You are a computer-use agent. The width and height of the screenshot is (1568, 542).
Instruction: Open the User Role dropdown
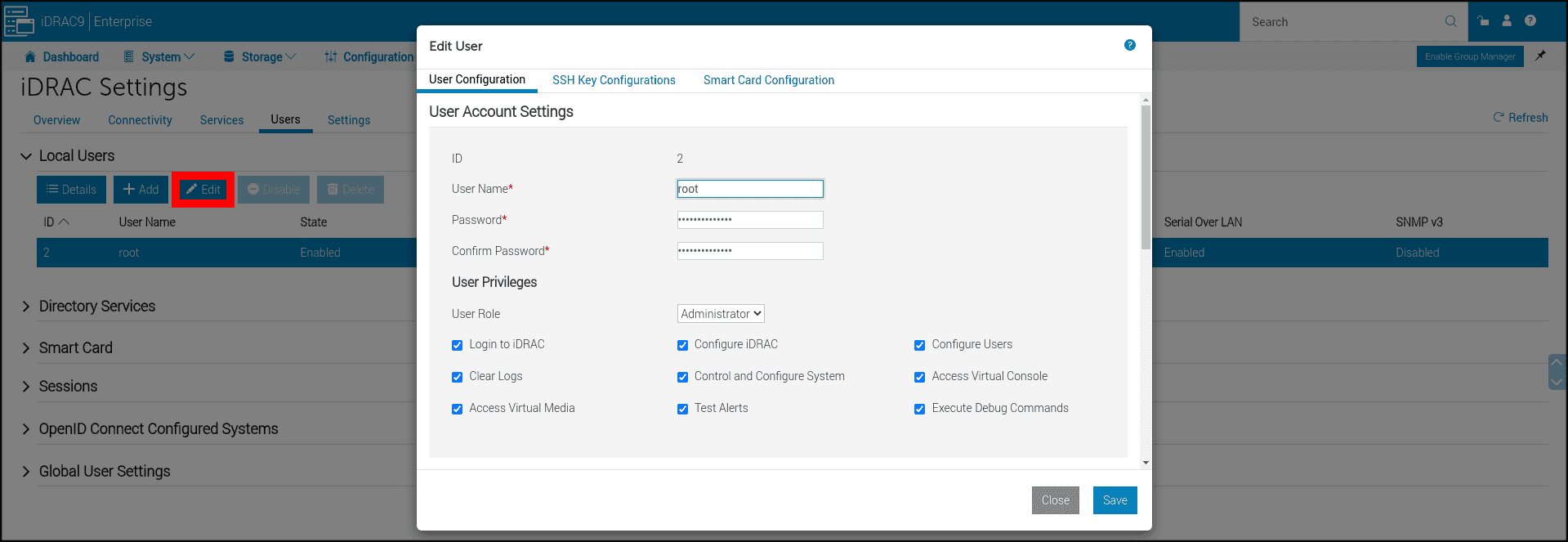(721, 314)
